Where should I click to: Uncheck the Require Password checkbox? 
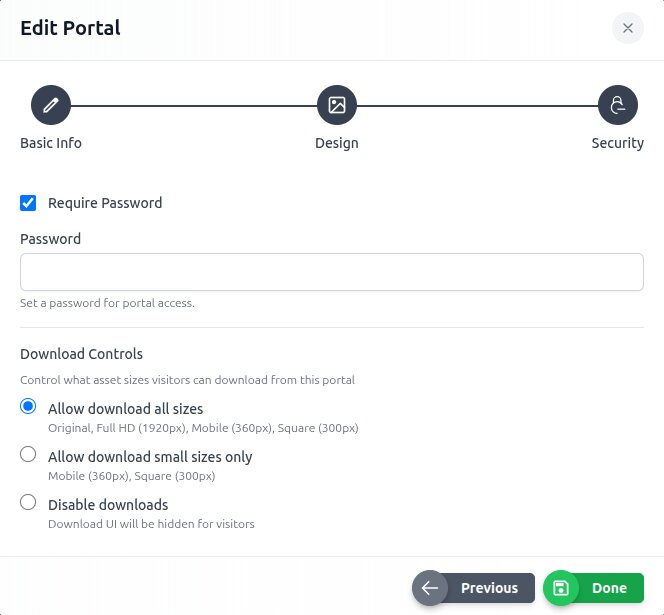click(x=28, y=203)
